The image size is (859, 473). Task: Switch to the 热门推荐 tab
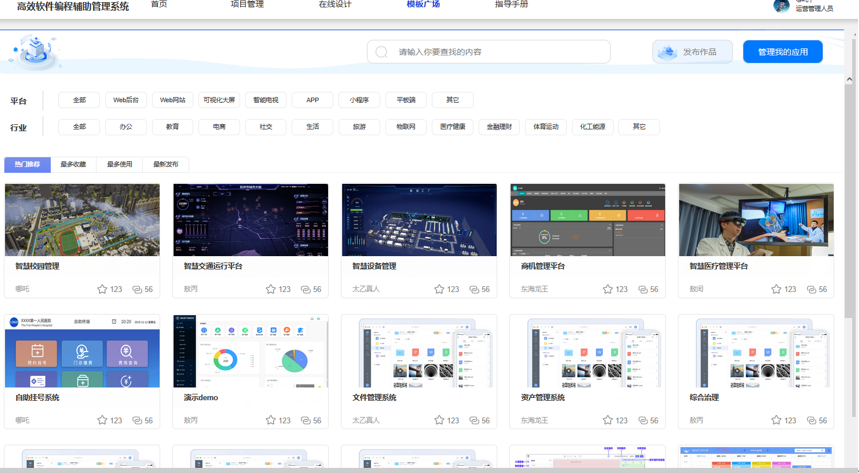coord(27,164)
